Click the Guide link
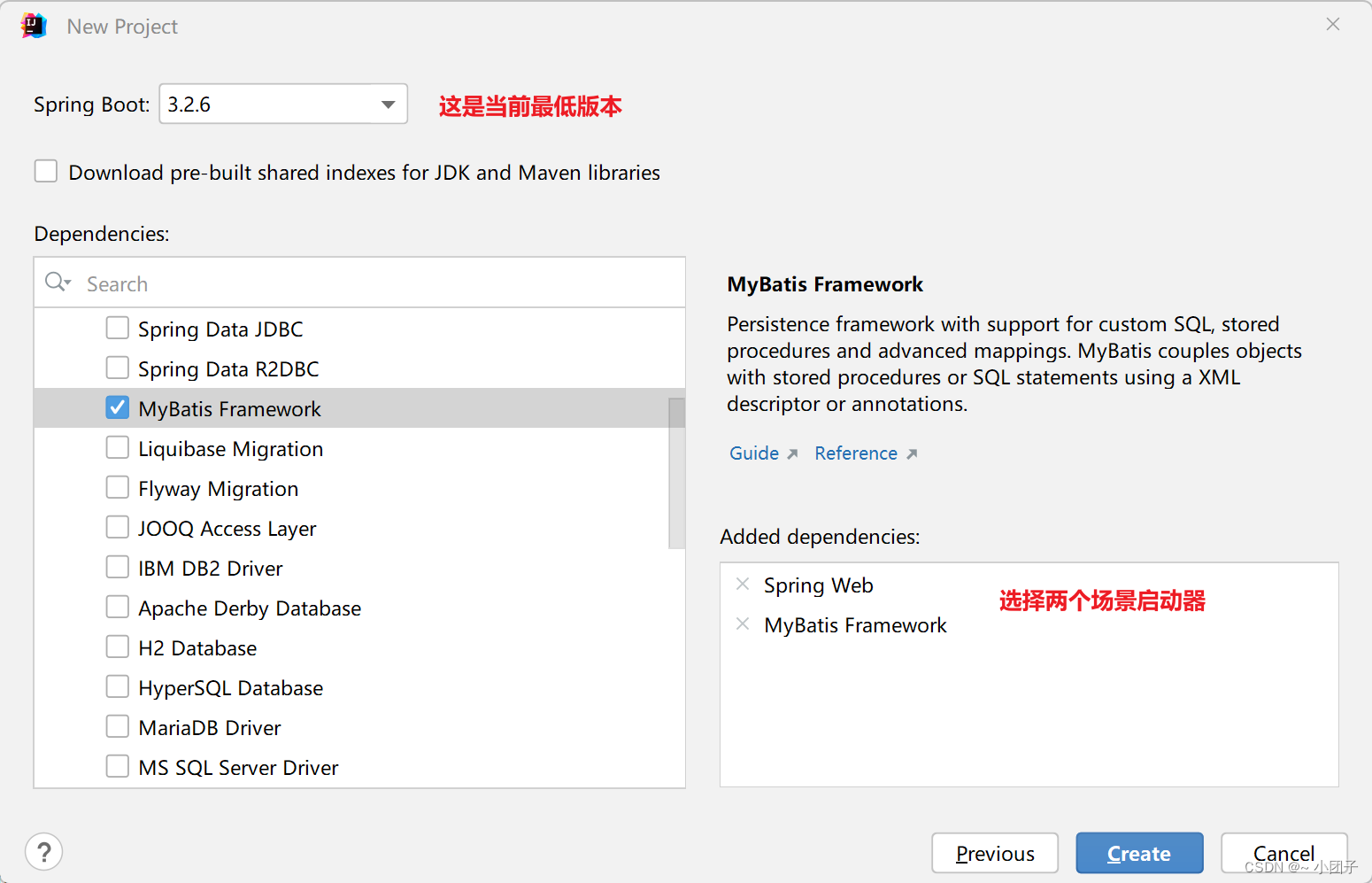 (x=754, y=453)
